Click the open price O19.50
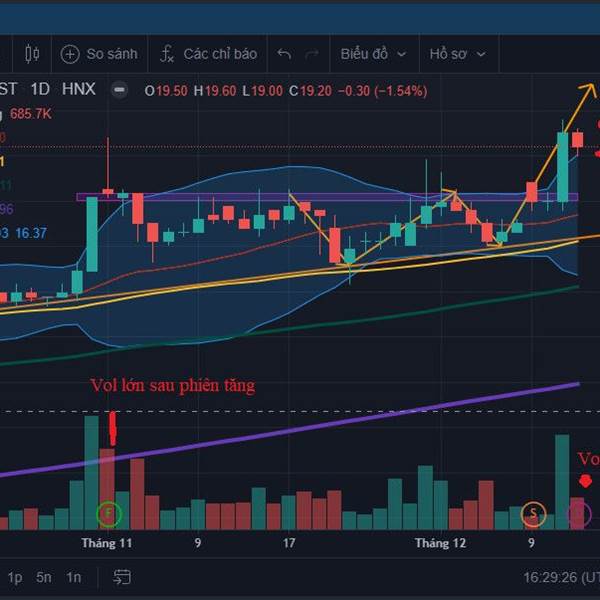The height and width of the screenshot is (600, 600). 166,91
